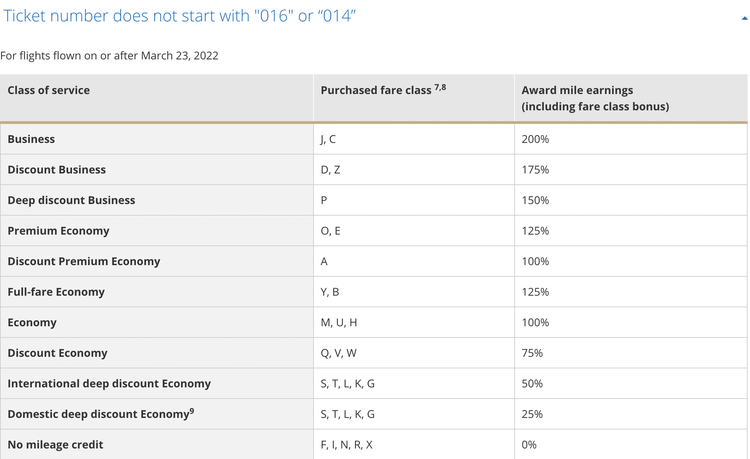
Task: Select the Discount Business row label
Action: tap(56, 170)
